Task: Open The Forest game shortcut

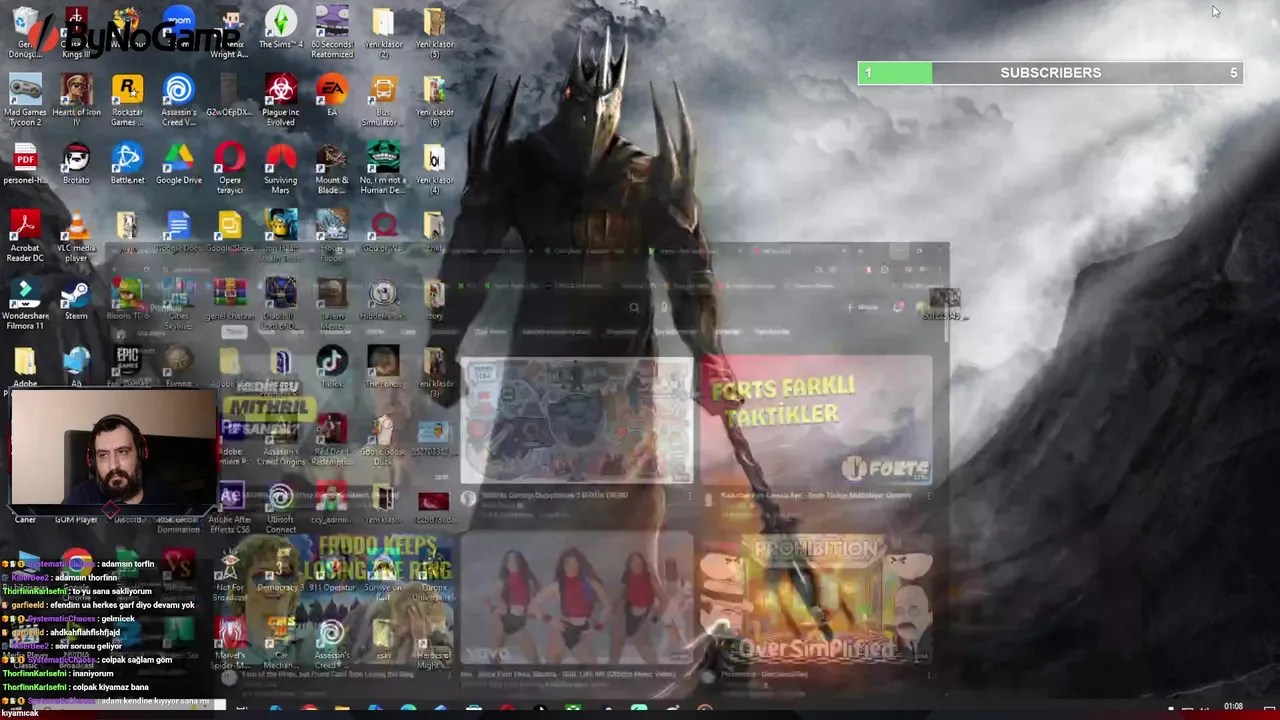Action: pos(383,367)
